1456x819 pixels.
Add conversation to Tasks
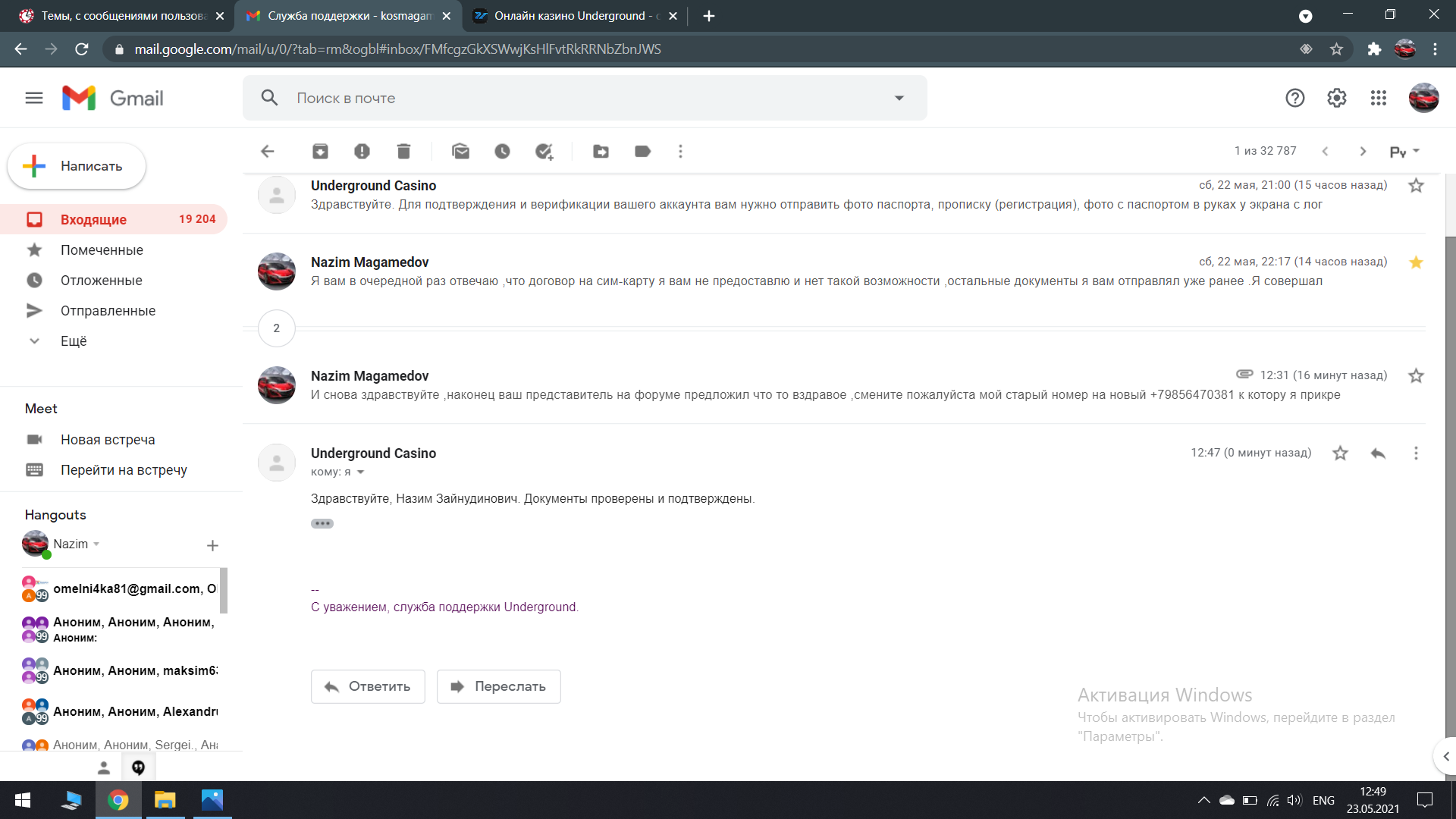coord(544,152)
